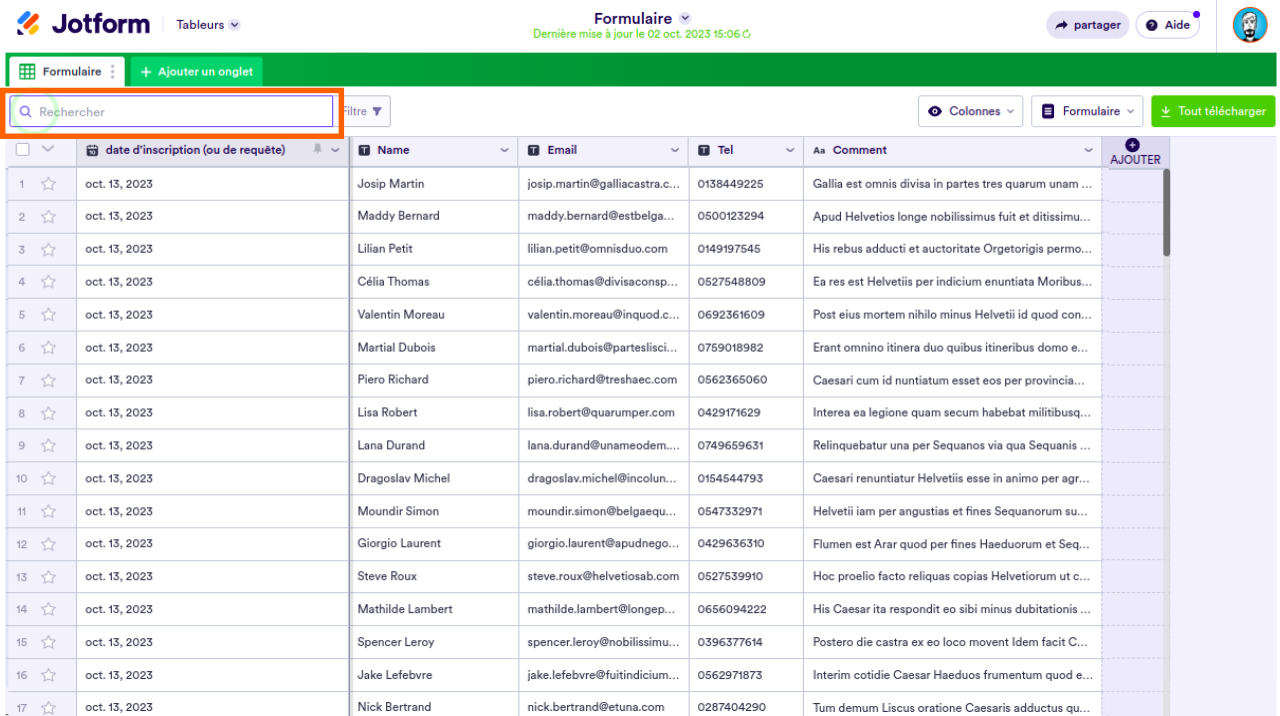Toggle the select-all rows checkbox
Viewport: 1280px width, 716px height.
[23, 150]
